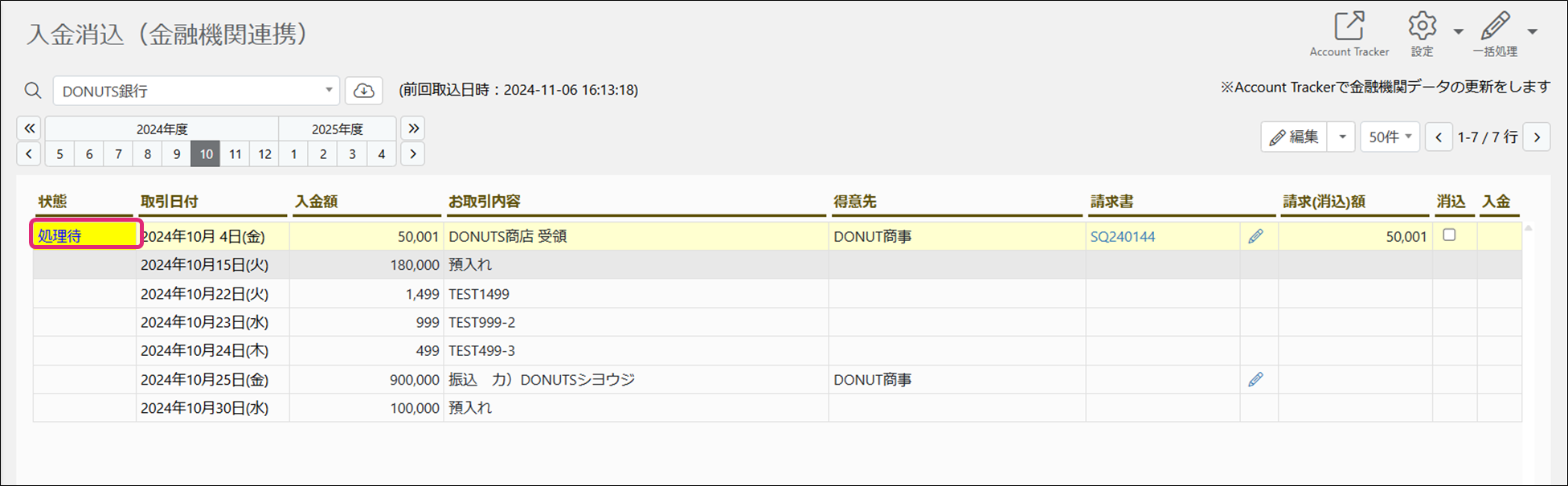Go to next page of results
The image size is (1568, 486).
pos(1537,137)
